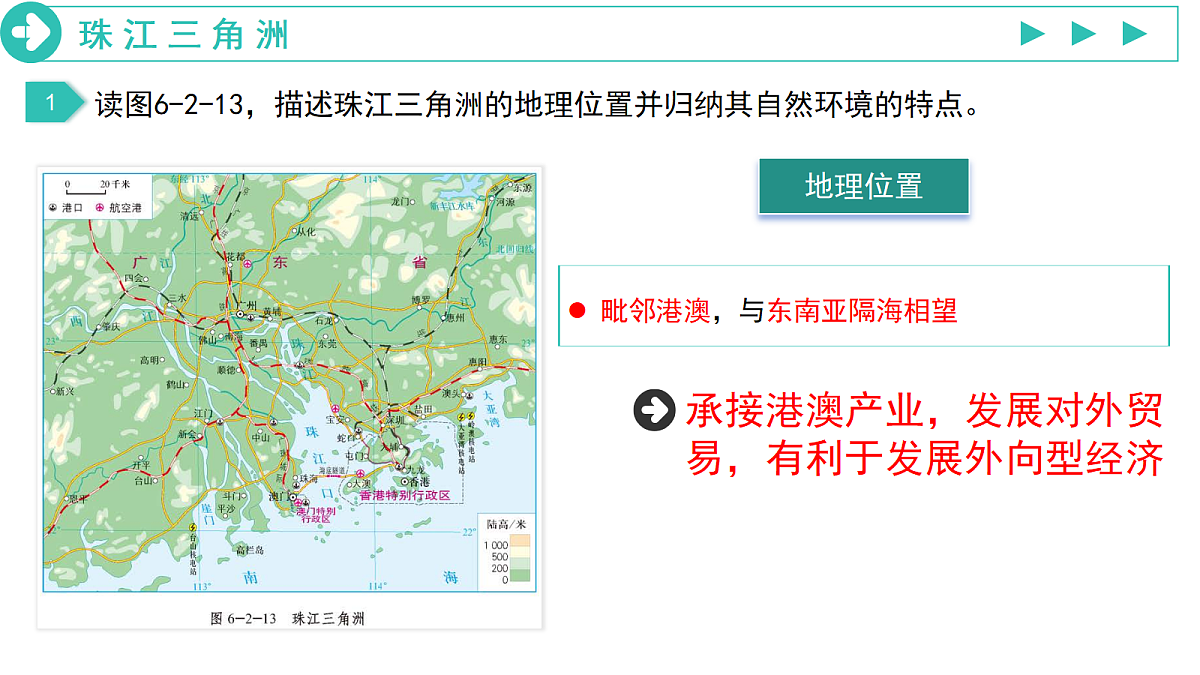Click the conclusion line 易，有利于发展外向型经济
The width and height of the screenshot is (1200, 675).
[925, 459]
